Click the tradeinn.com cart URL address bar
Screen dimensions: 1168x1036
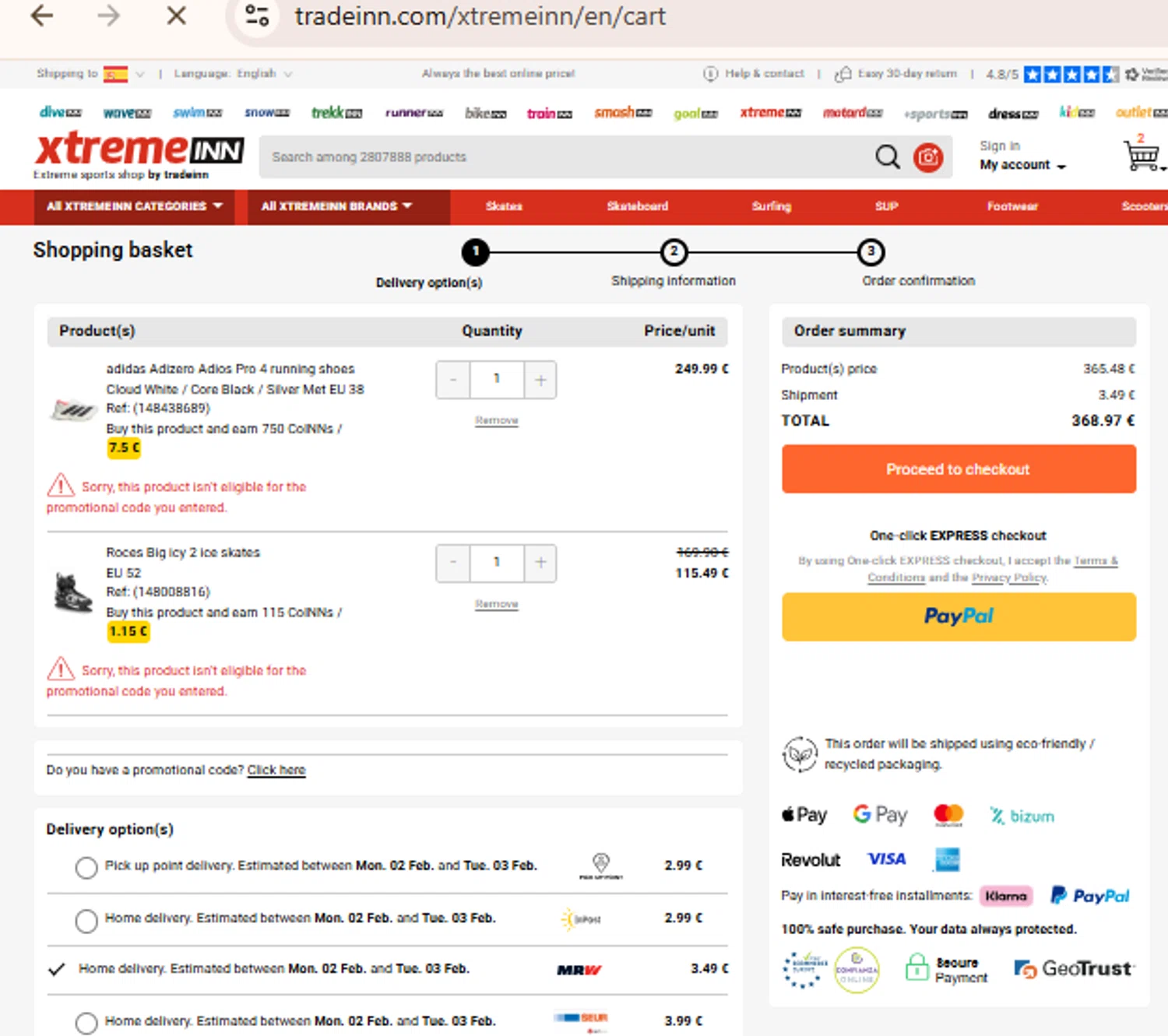(480, 16)
